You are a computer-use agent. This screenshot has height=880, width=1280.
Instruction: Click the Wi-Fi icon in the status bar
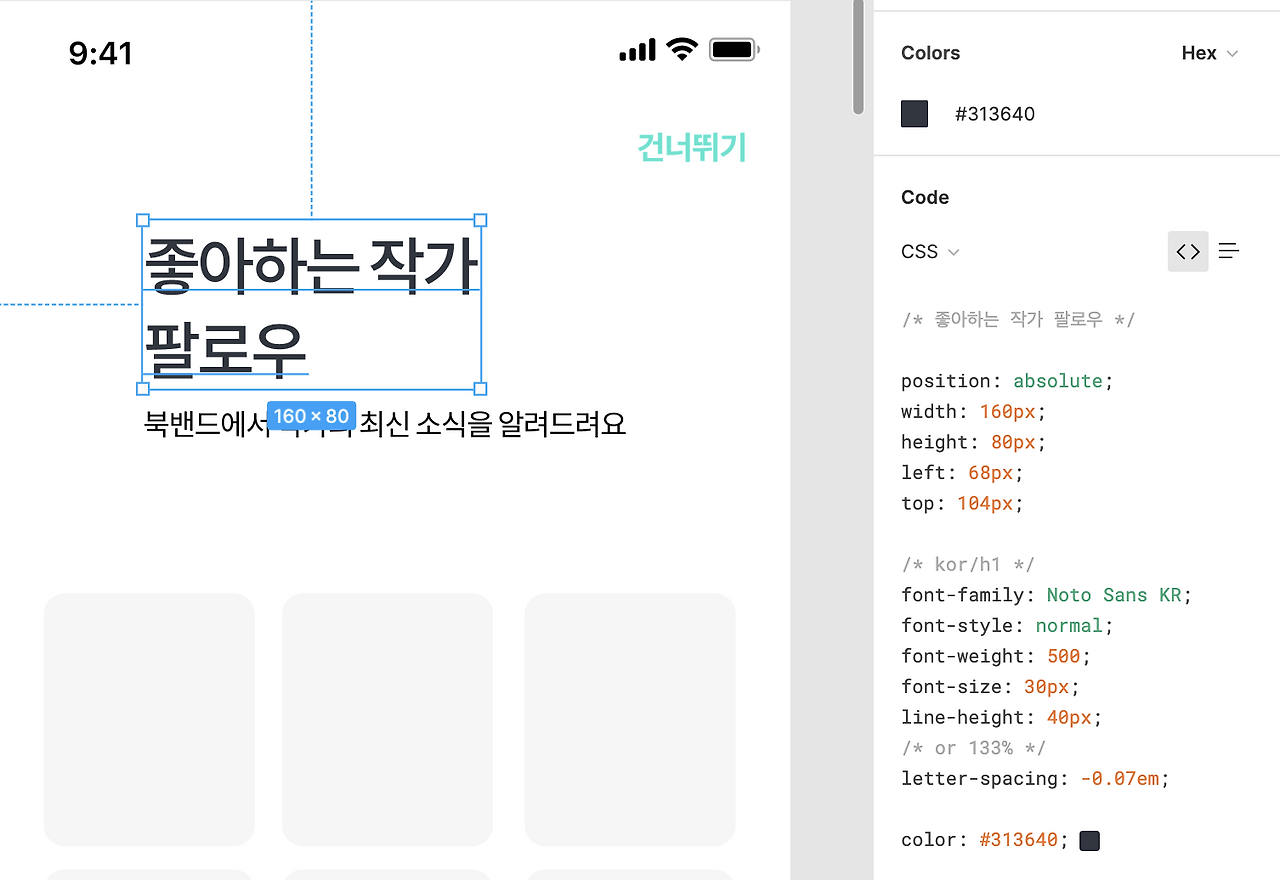[x=683, y=48]
